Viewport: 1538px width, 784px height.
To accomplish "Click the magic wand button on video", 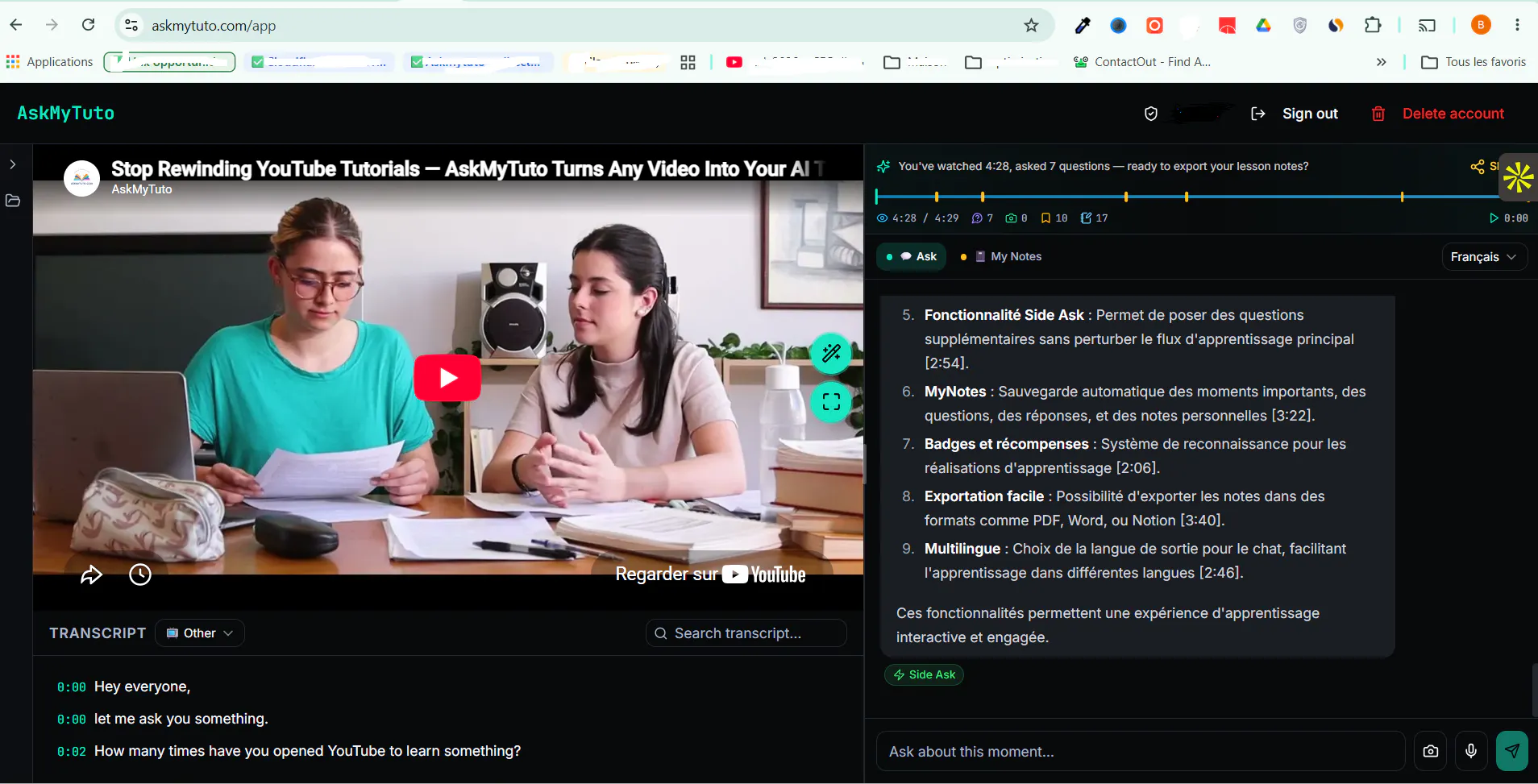I will [x=831, y=353].
